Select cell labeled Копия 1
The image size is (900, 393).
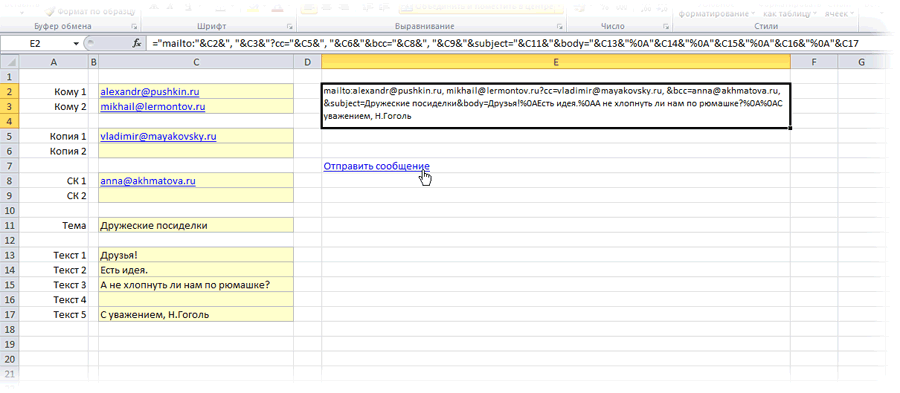(x=54, y=136)
